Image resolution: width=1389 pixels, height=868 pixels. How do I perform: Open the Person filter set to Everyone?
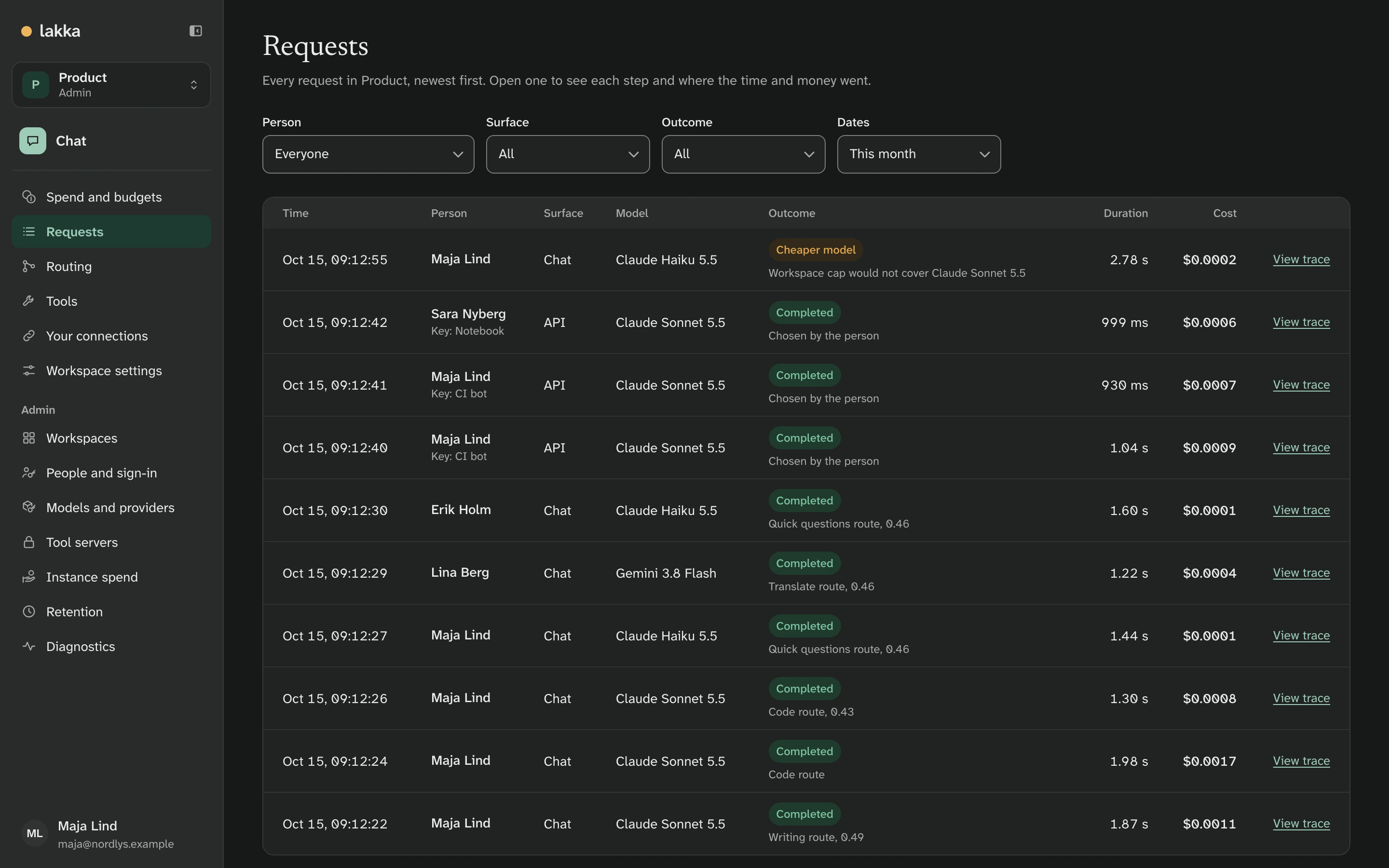pyautogui.click(x=368, y=154)
